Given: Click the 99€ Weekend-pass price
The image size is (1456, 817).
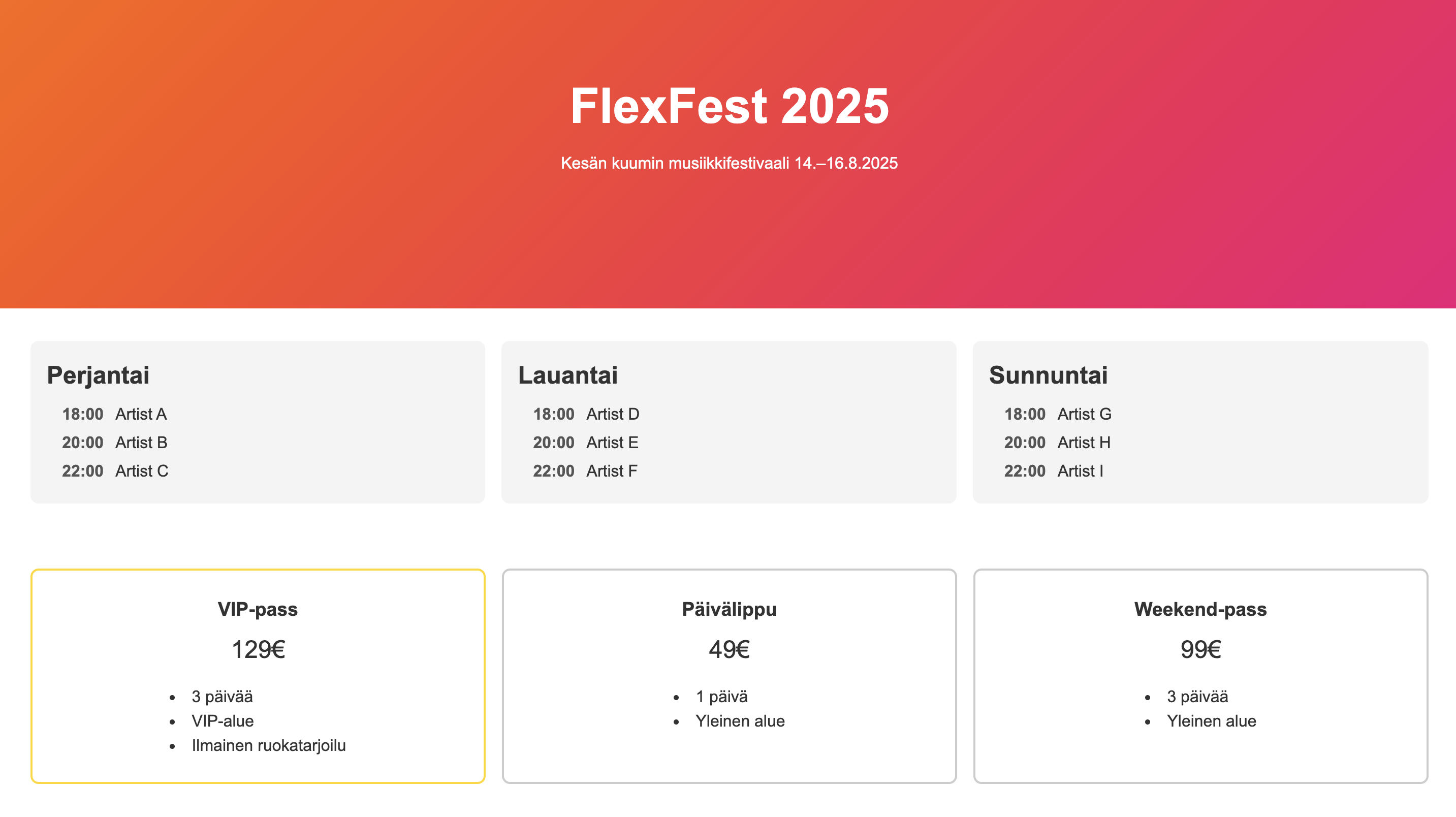Looking at the screenshot, I should click(x=1200, y=649).
